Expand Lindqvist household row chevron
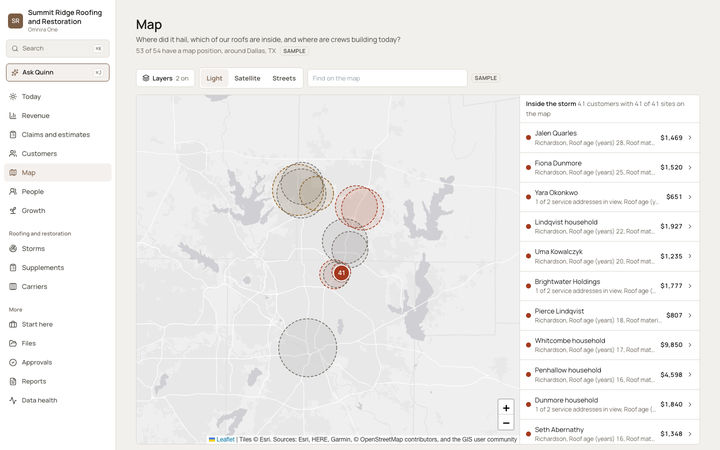The height and width of the screenshot is (450, 720). point(690,226)
